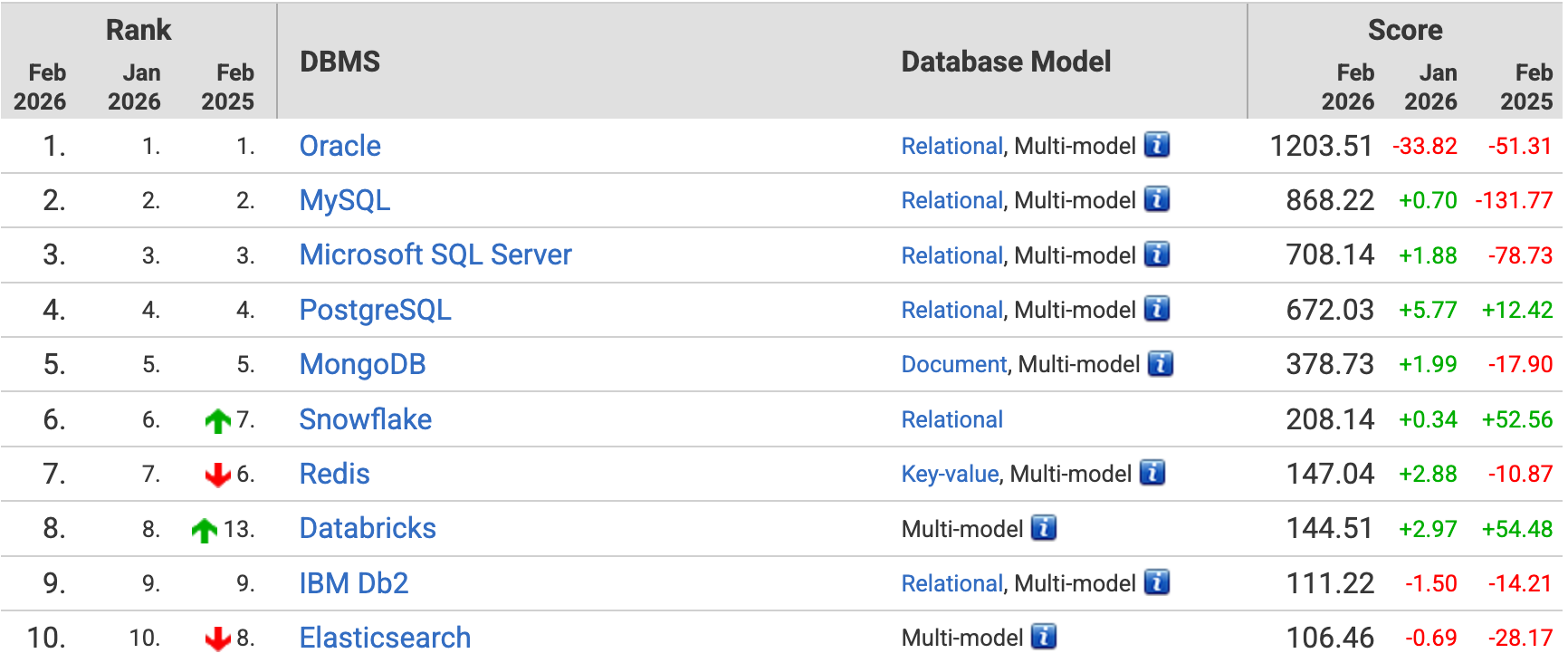The image size is (1568, 663).
Task: Open the Oracle DBMS link
Action: pyautogui.click(x=339, y=146)
